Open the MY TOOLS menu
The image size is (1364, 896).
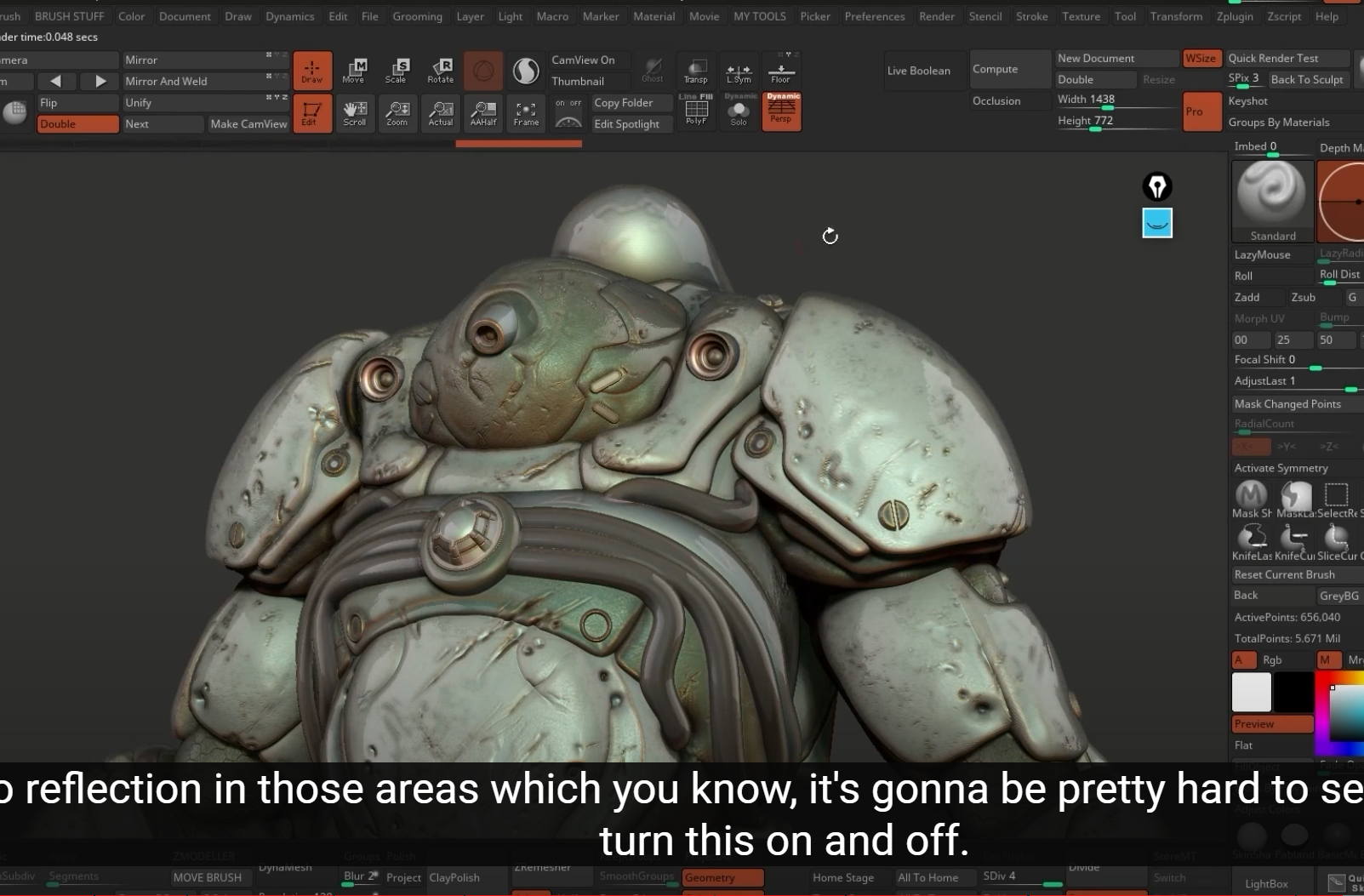pos(760,16)
